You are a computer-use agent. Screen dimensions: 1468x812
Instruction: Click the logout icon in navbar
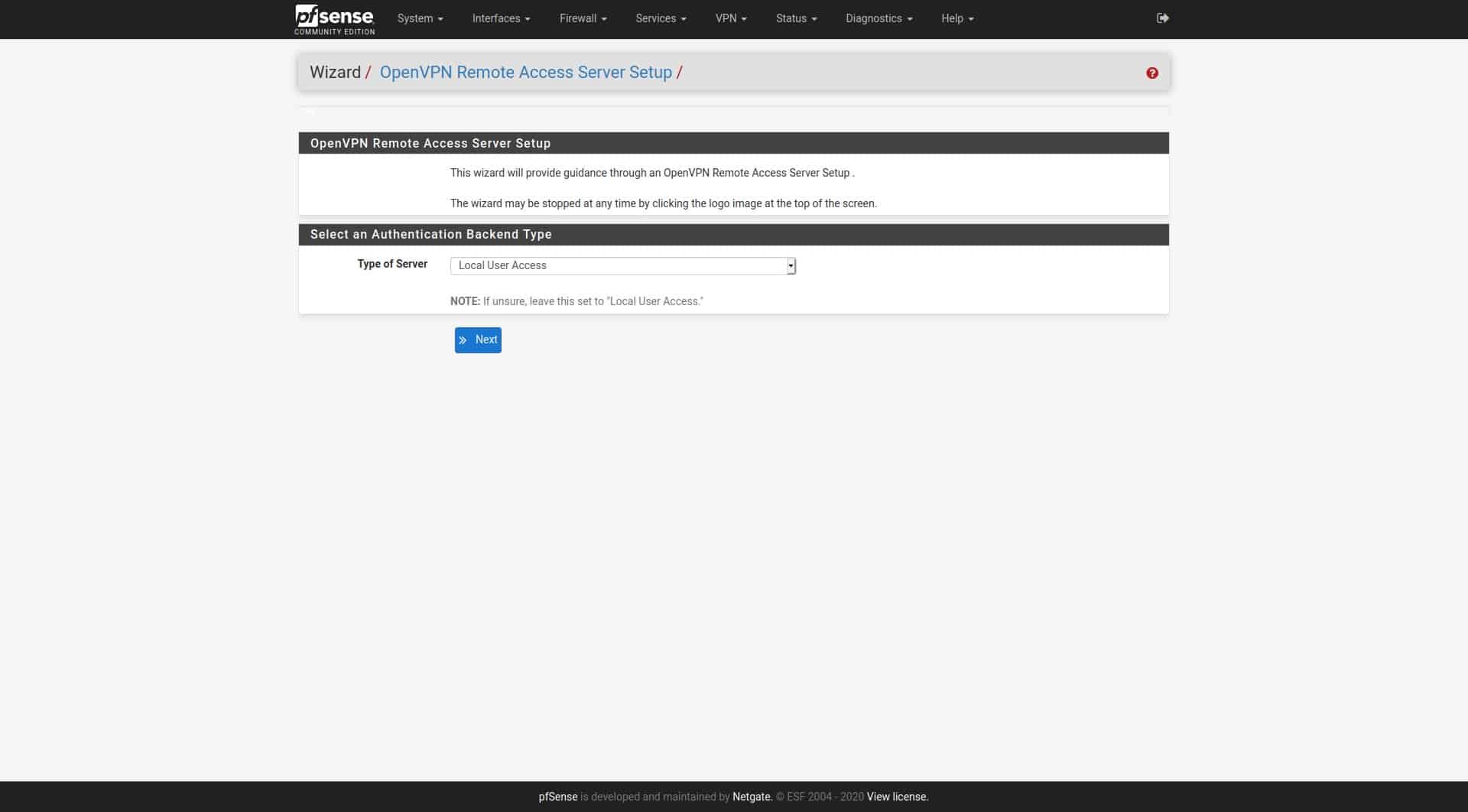[1162, 18]
